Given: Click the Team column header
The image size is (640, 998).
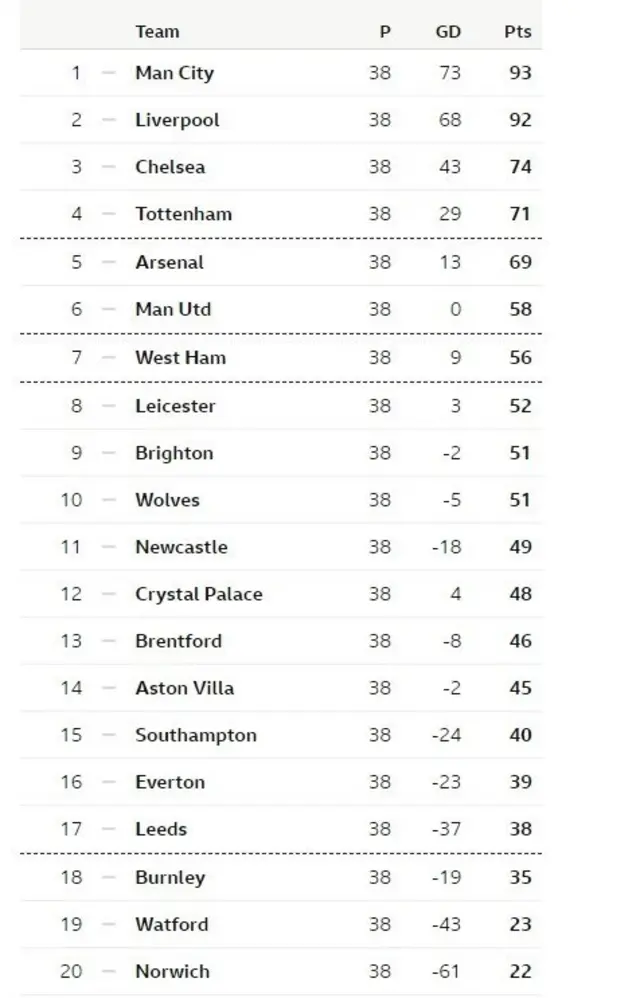Looking at the screenshot, I should (157, 32).
